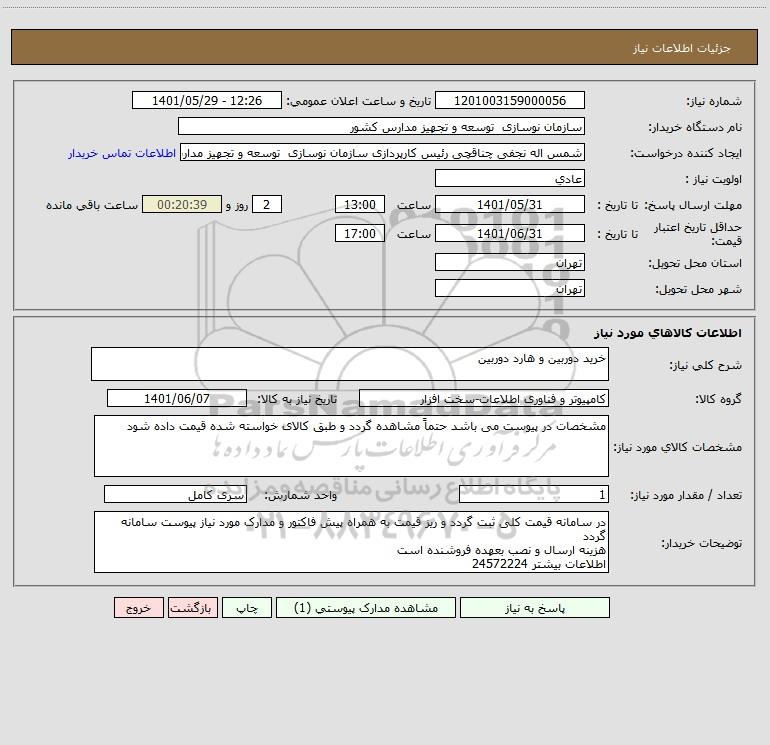Open مشاهده مدارک پیوستی (1) button
Viewport: 770px width, 745px height.
point(366,608)
